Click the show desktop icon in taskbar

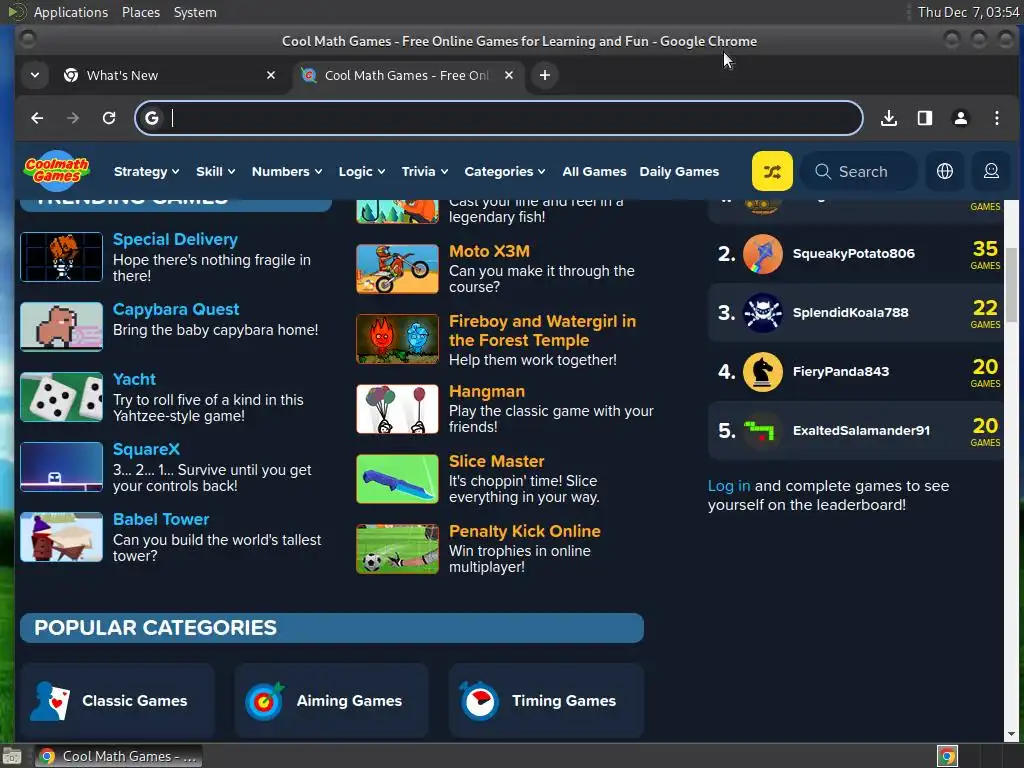coord(12,756)
